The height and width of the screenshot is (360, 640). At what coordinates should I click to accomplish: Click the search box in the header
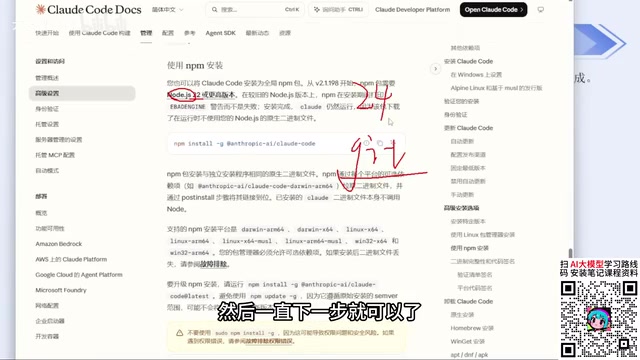[x=255, y=9]
